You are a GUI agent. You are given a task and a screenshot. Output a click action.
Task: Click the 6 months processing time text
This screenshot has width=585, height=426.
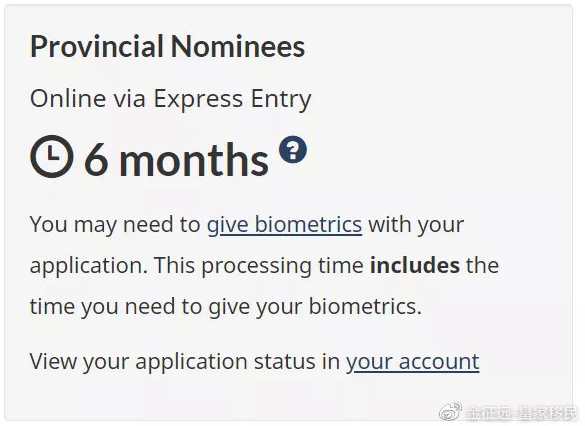176,160
